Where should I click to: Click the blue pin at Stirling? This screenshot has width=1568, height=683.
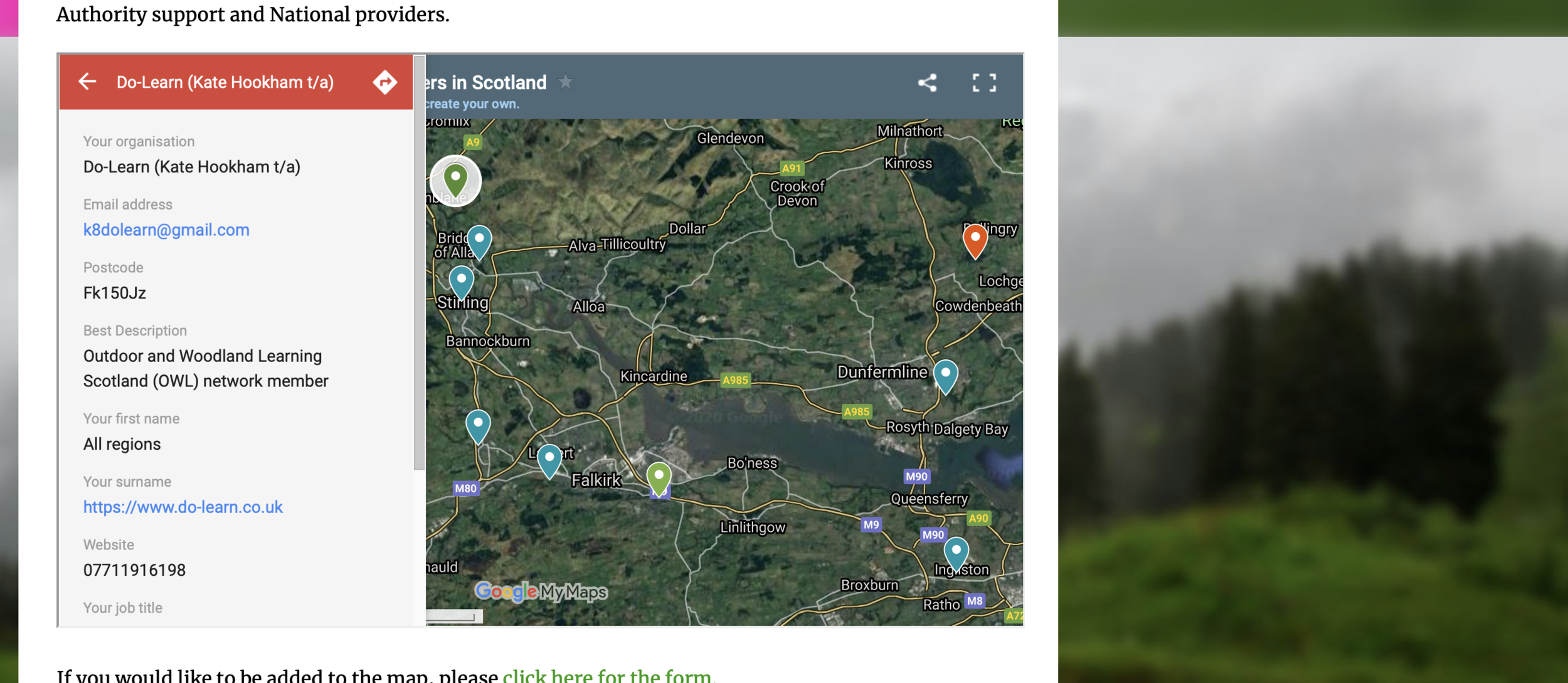(461, 282)
